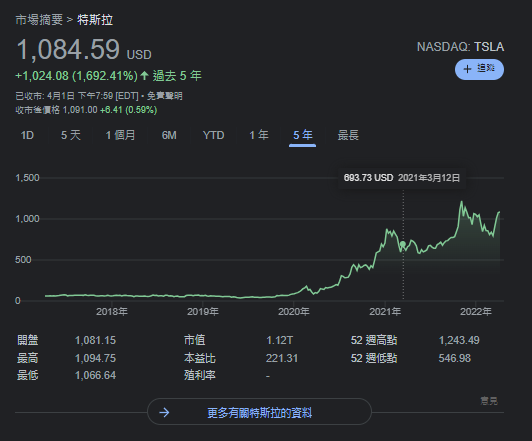Follow TSLA with the 追蹤 button
Viewport: 532px width, 441px height.
point(479,70)
